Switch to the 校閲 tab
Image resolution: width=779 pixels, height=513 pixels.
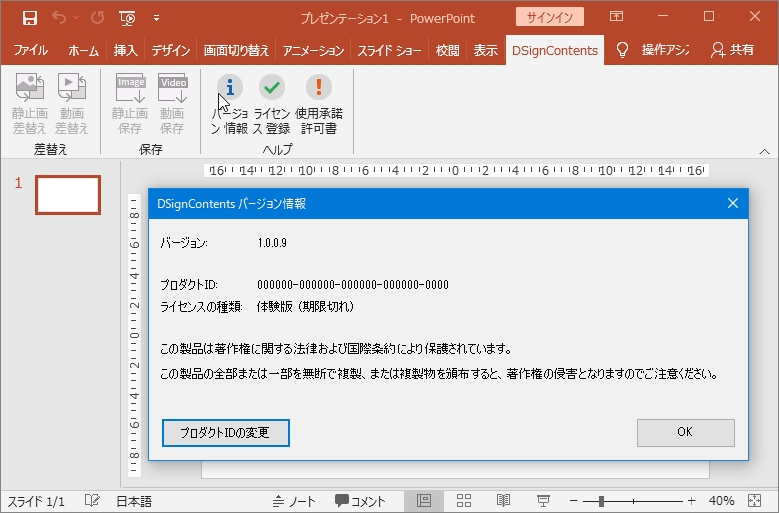point(447,50)
